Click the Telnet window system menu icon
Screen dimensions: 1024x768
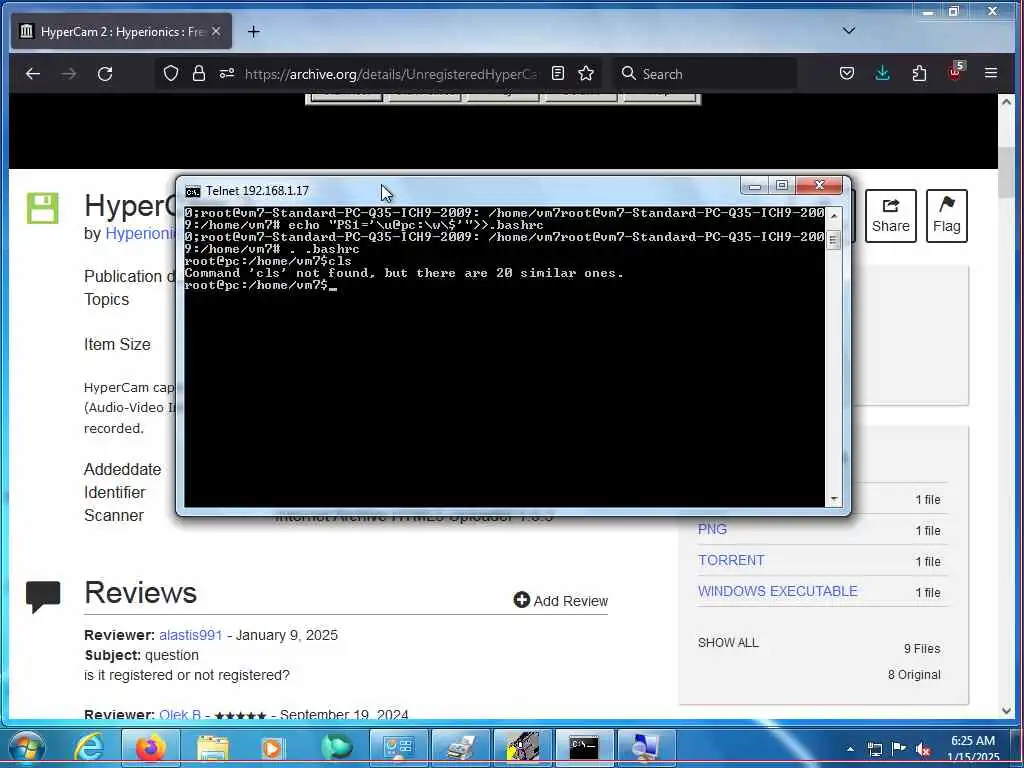tap(193, 191)
